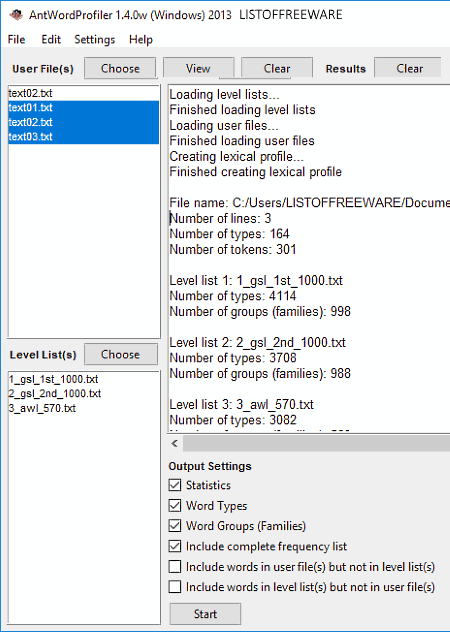The height and width of the screenshot is (632, 450).
Task: Click 'Number of groups (families): 998' line
Action: [x=260, y=312]
